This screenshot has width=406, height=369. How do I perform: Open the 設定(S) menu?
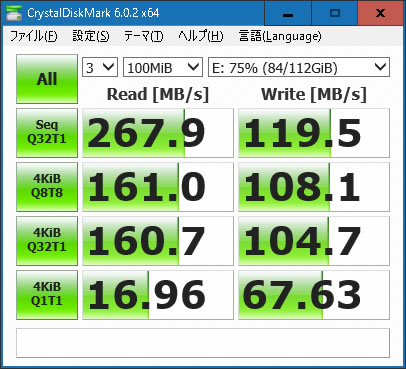pyautogui.click(x=91, y=36)
